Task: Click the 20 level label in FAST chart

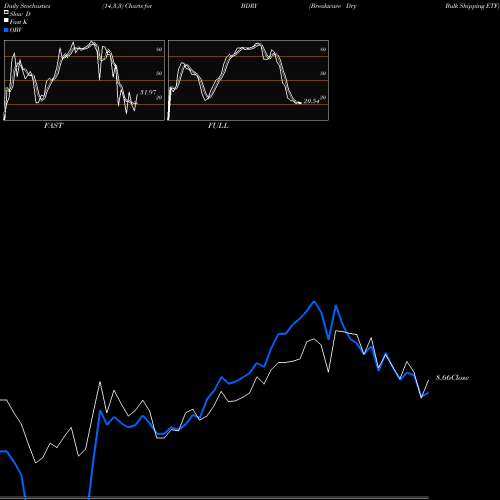Action: point(159,97)
